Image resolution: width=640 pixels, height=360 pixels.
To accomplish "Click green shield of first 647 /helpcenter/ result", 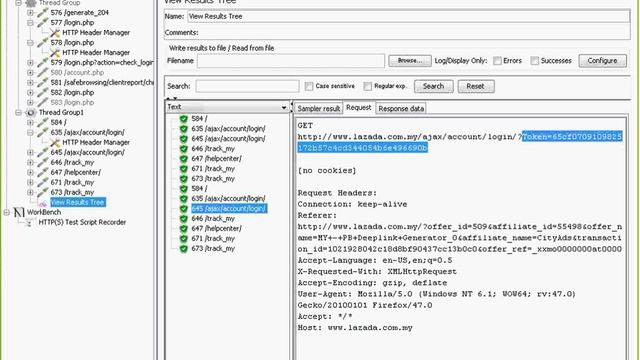I will click(184, 159).
